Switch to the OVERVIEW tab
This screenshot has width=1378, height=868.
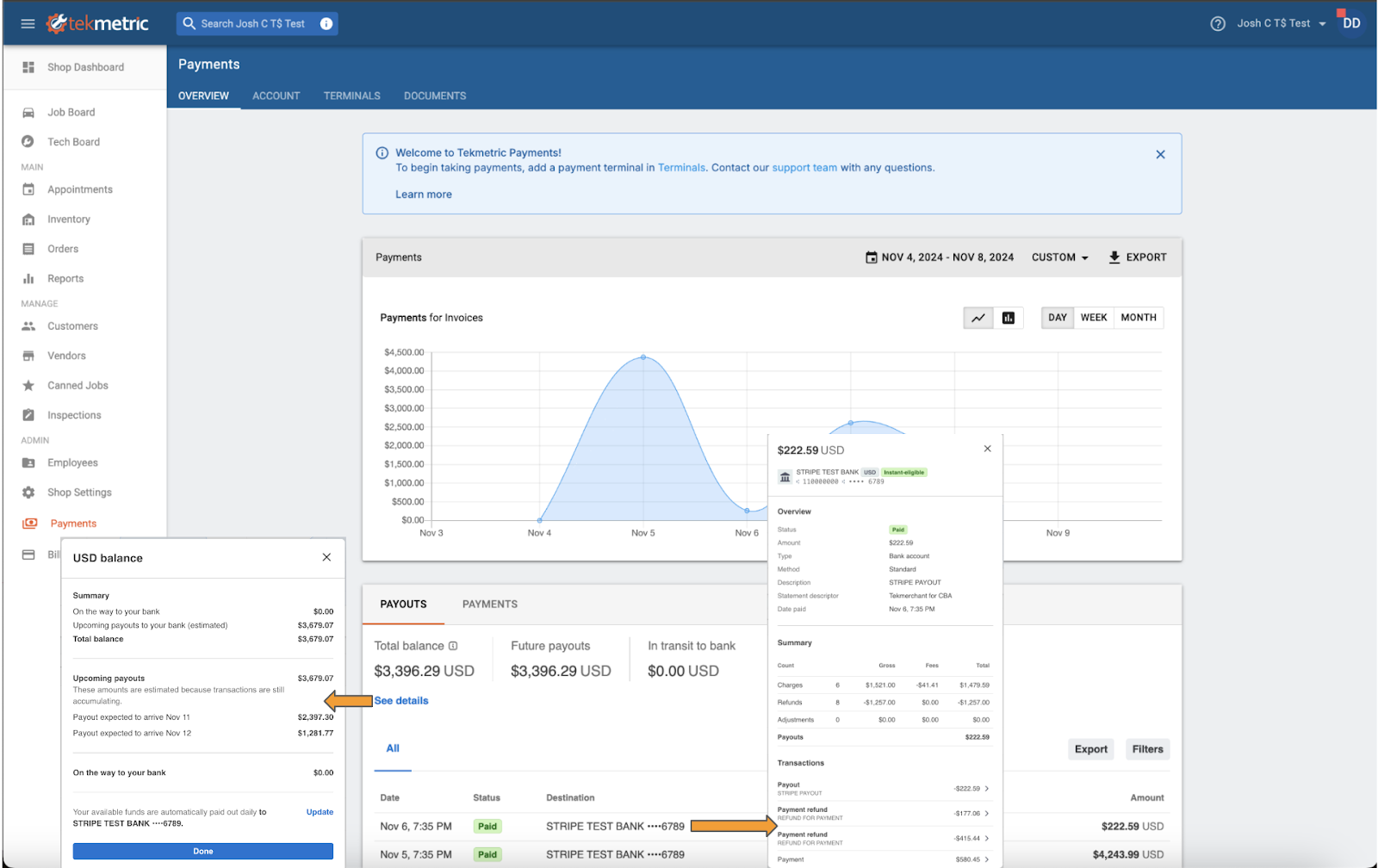203,96
